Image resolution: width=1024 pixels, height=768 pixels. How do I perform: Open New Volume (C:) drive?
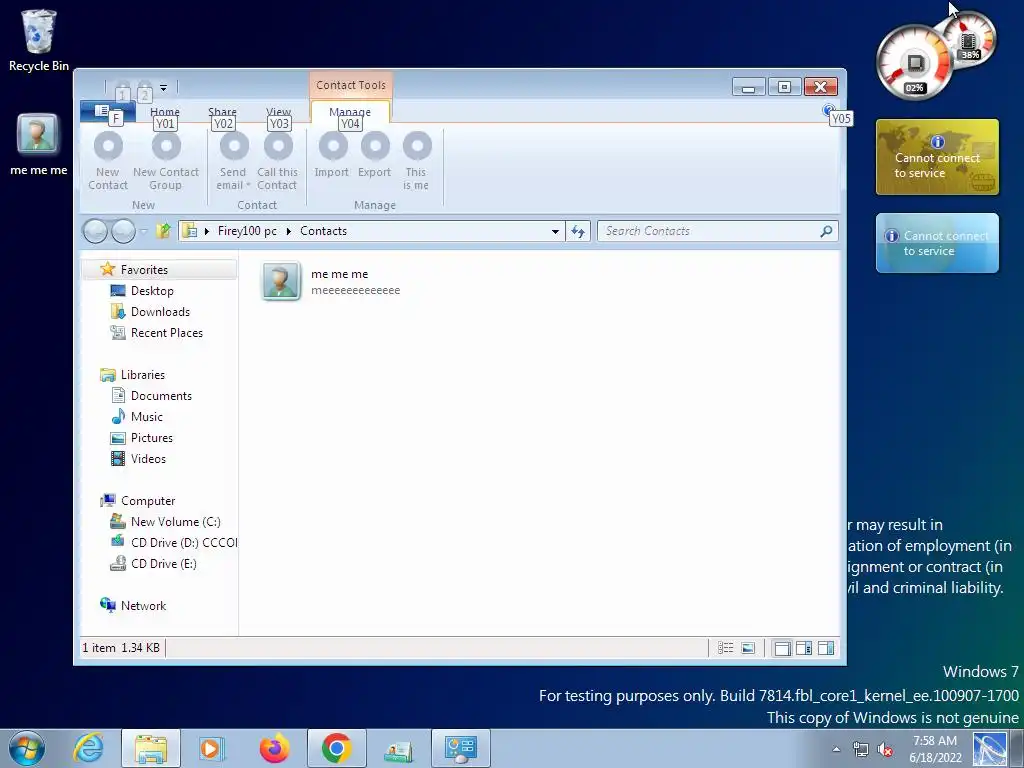175,521
